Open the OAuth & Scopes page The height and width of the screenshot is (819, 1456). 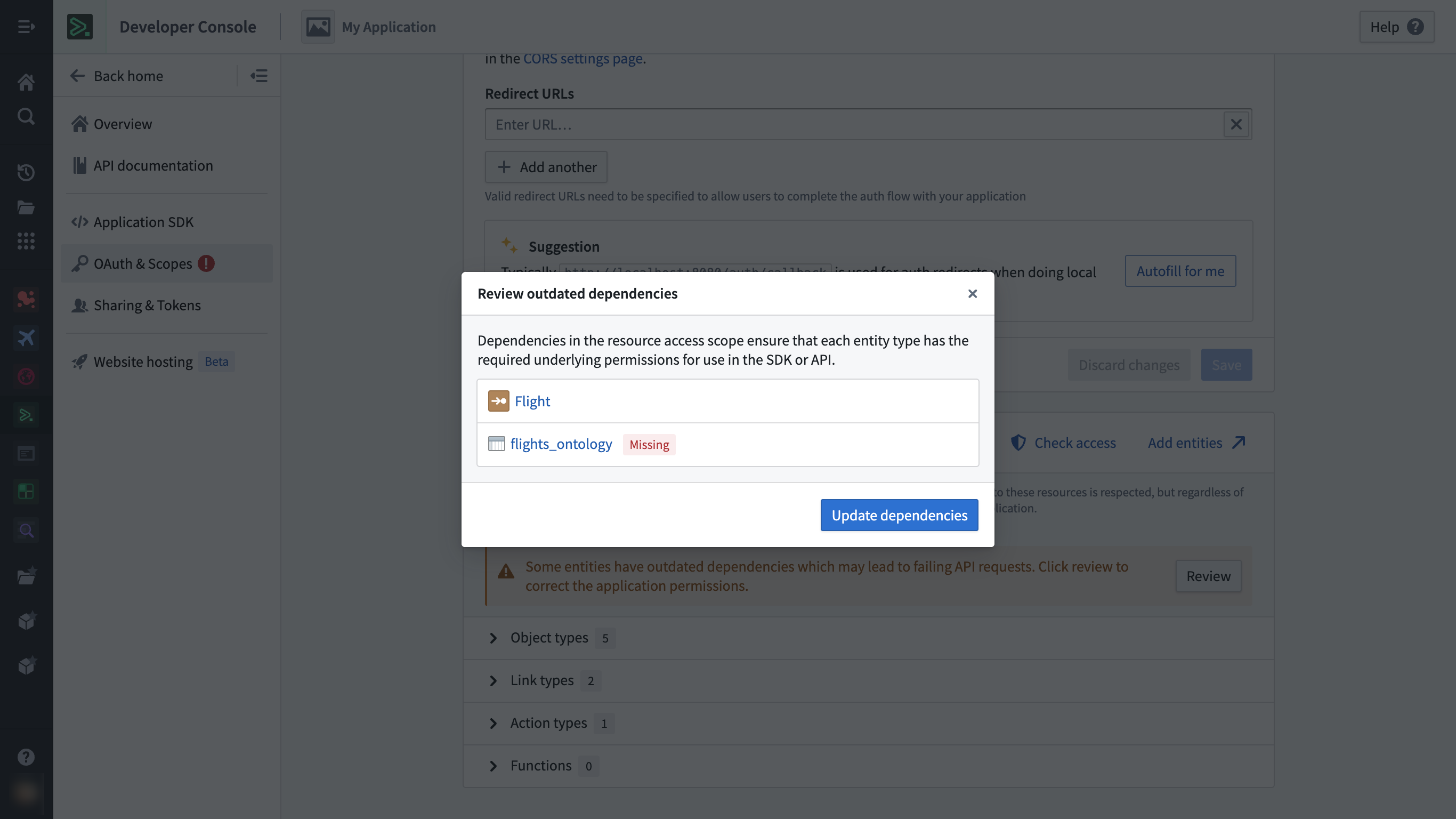click(143, 263)
